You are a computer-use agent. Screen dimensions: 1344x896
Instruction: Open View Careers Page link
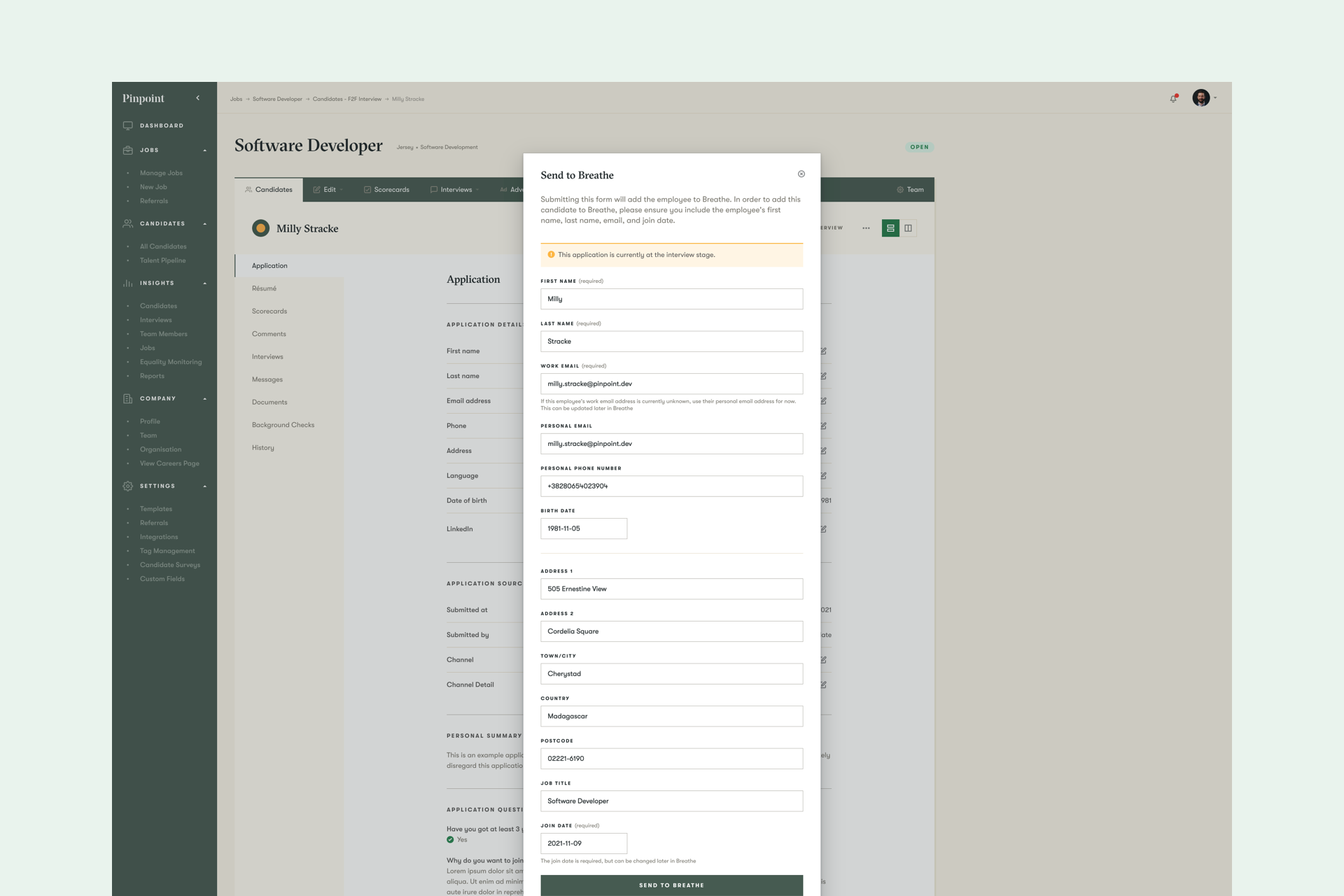169,463
